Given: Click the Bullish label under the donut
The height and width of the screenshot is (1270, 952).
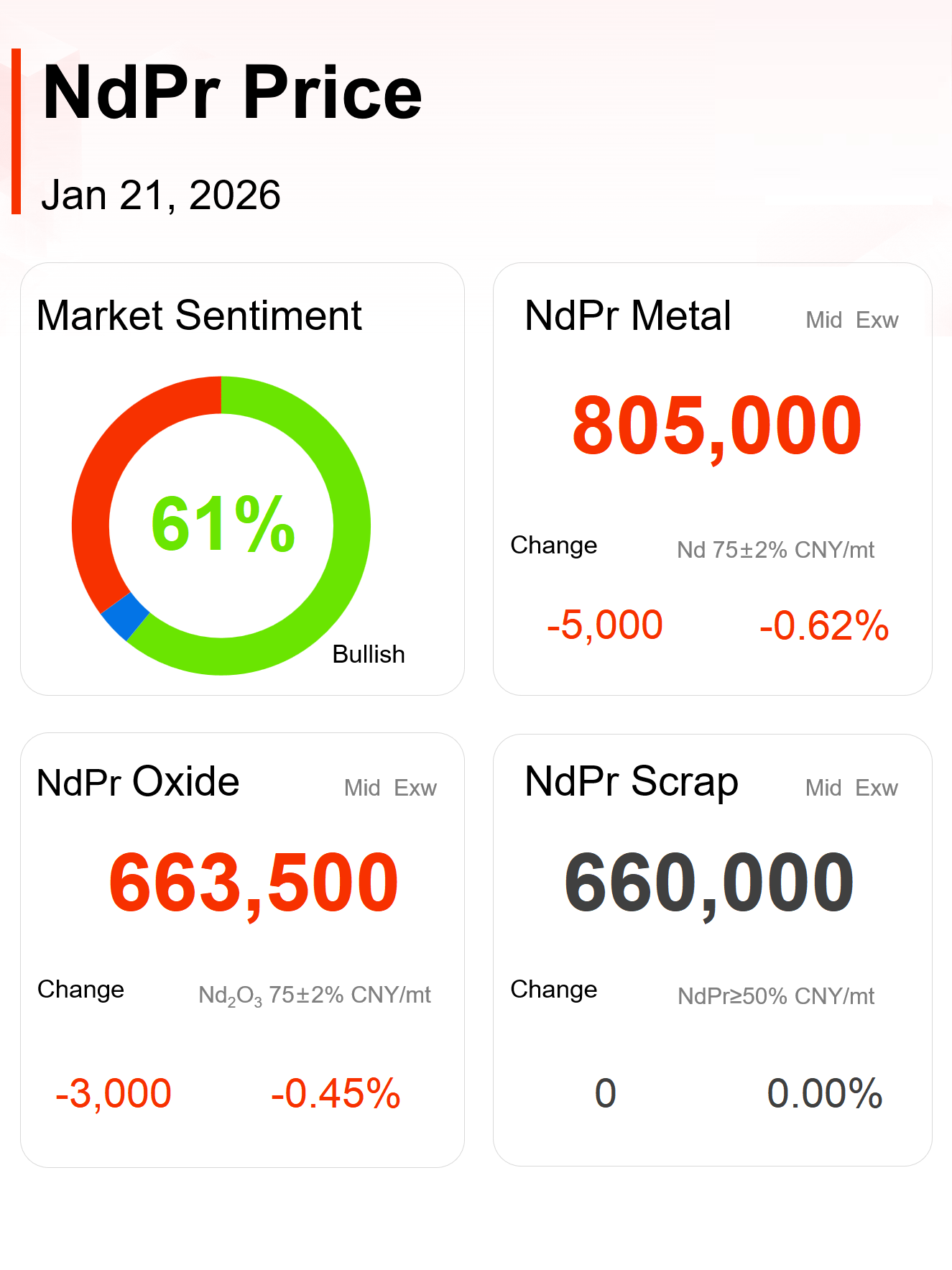Looking at the screenshot, I should pyautogui.click(x=369, y=654).
